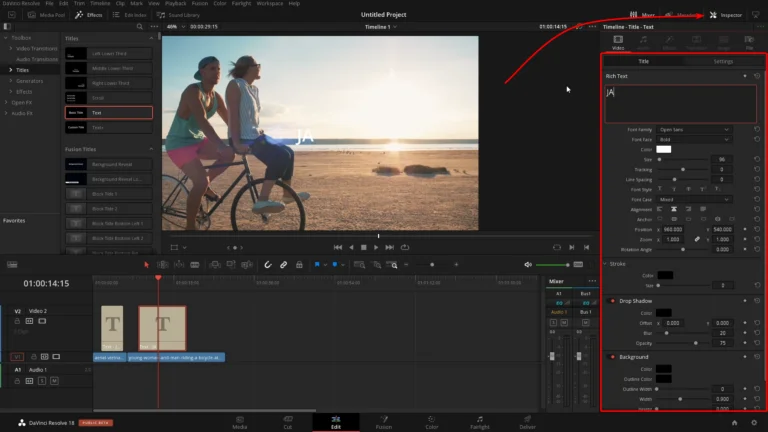Open the Font Case dropdown
Screen dimensions: 768x432
tap(694, 199)
